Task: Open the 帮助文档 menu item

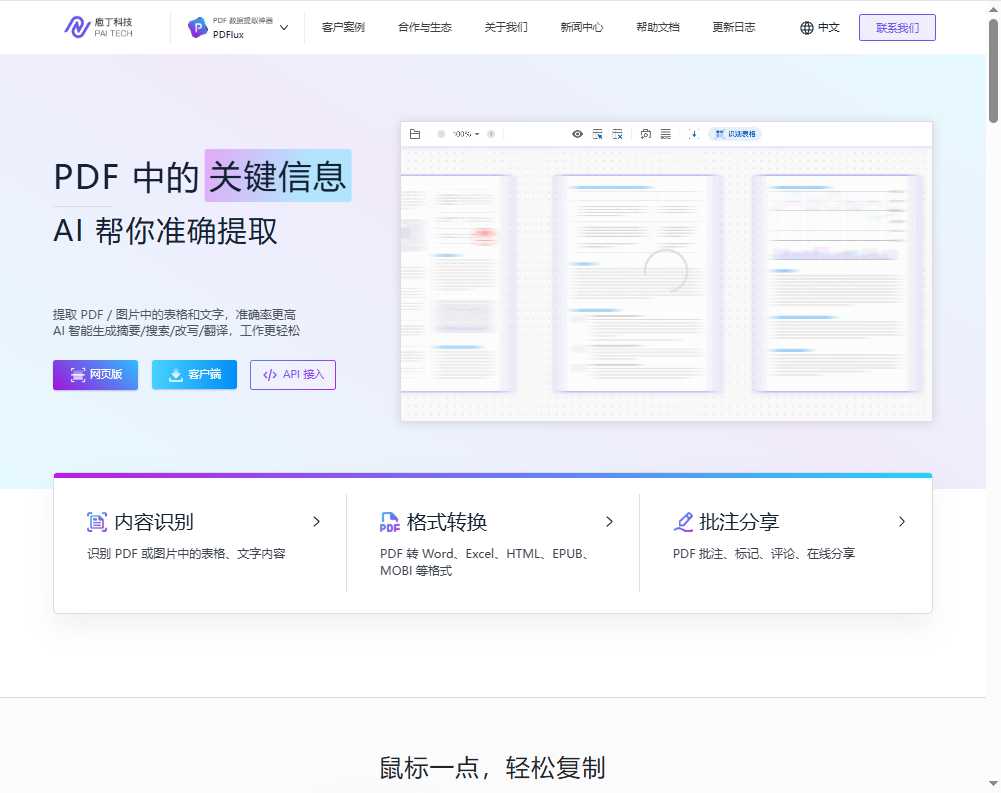Action: [657, 27]
